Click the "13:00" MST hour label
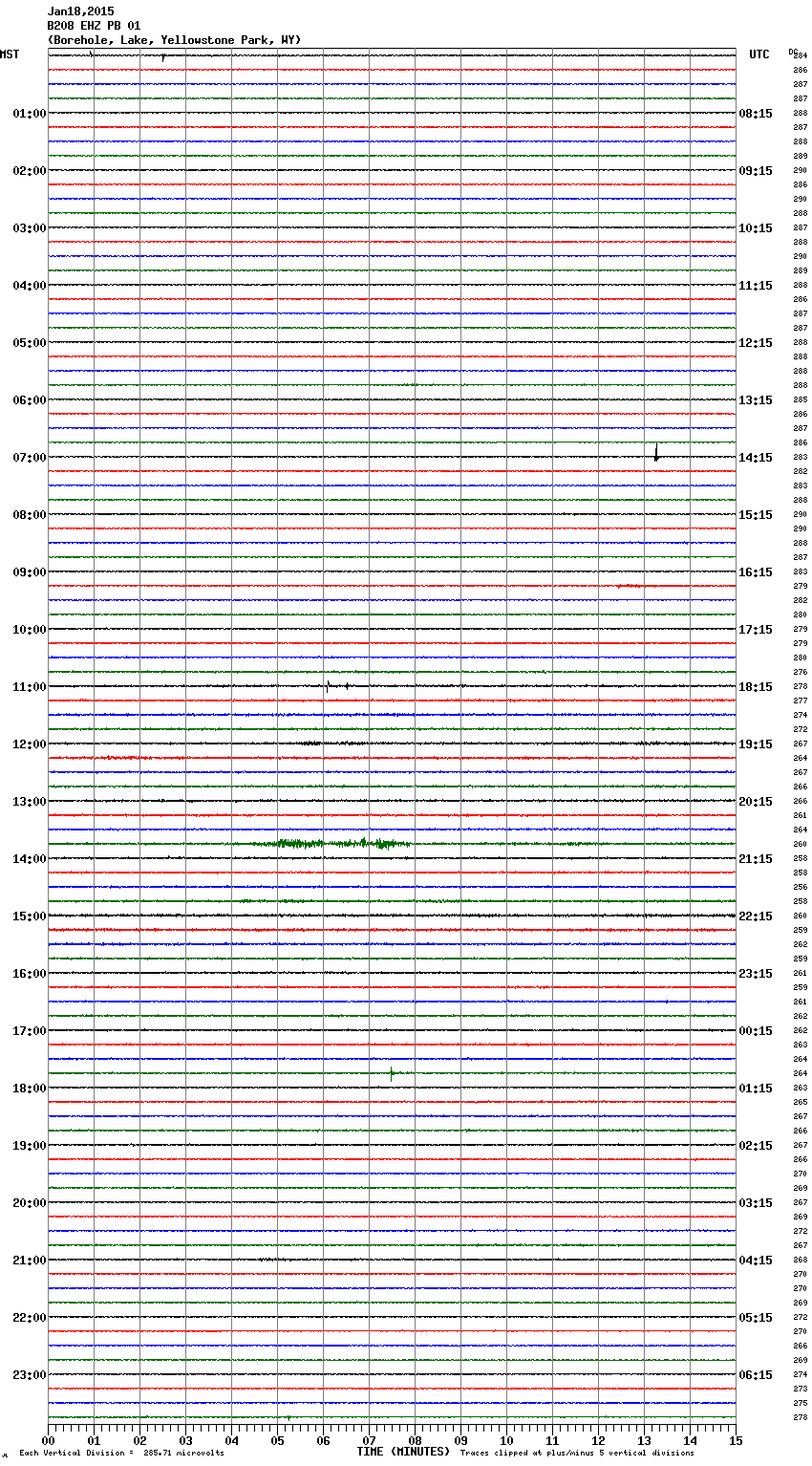Image resolution: width=812 pixels, height=1466 pixels. (30, 802)
